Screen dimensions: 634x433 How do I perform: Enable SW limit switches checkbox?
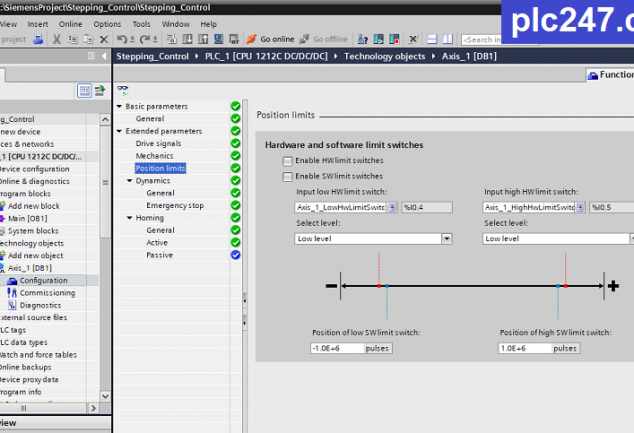click(x=287, y=177)
